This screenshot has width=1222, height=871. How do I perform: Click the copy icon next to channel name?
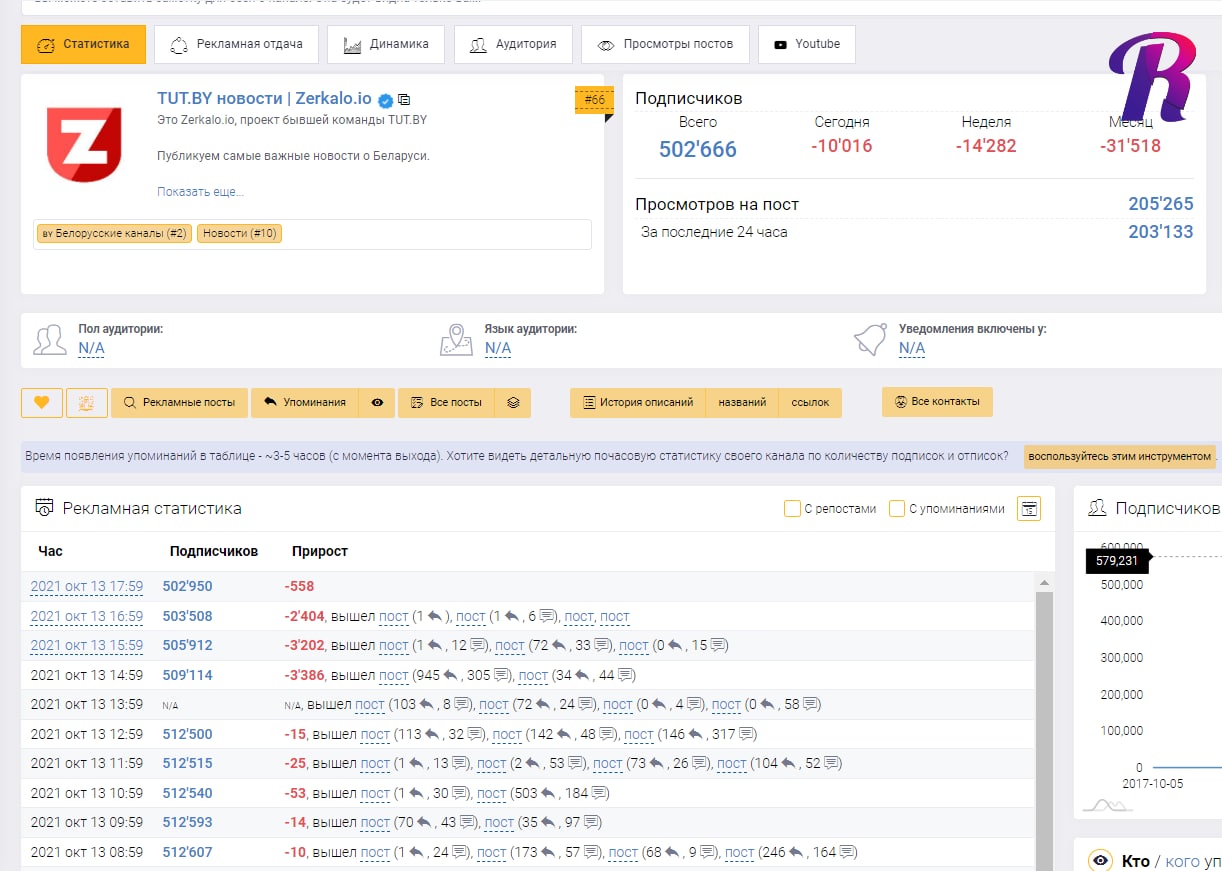(x=404, y=100)
